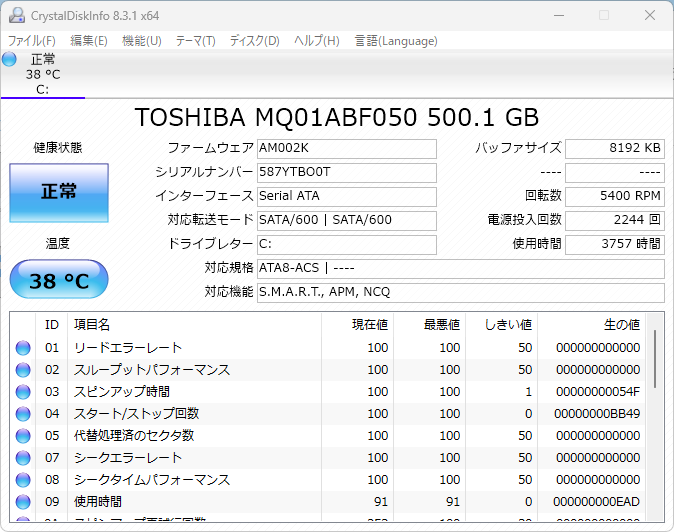The image size is (674, 532).
Task: Open the テーマ(T) menu
Action: (195, 41)
